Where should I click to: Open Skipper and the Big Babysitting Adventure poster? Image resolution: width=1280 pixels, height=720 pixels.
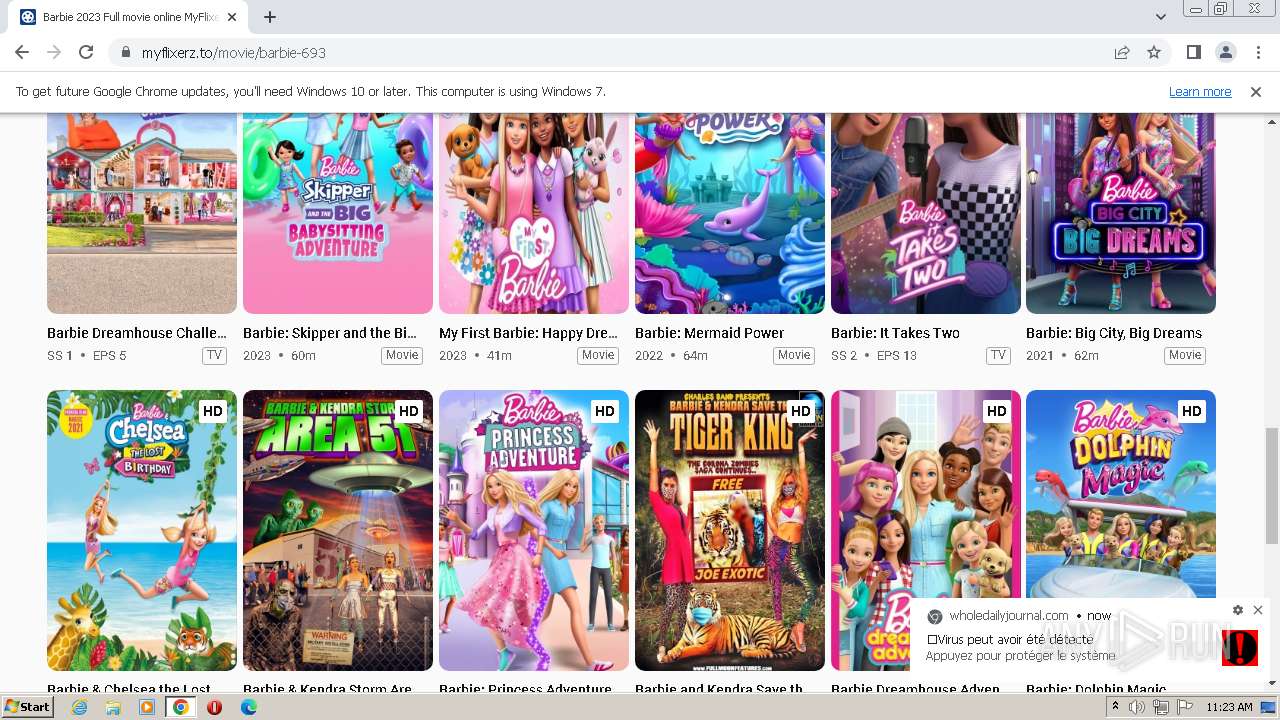point(338,213)
